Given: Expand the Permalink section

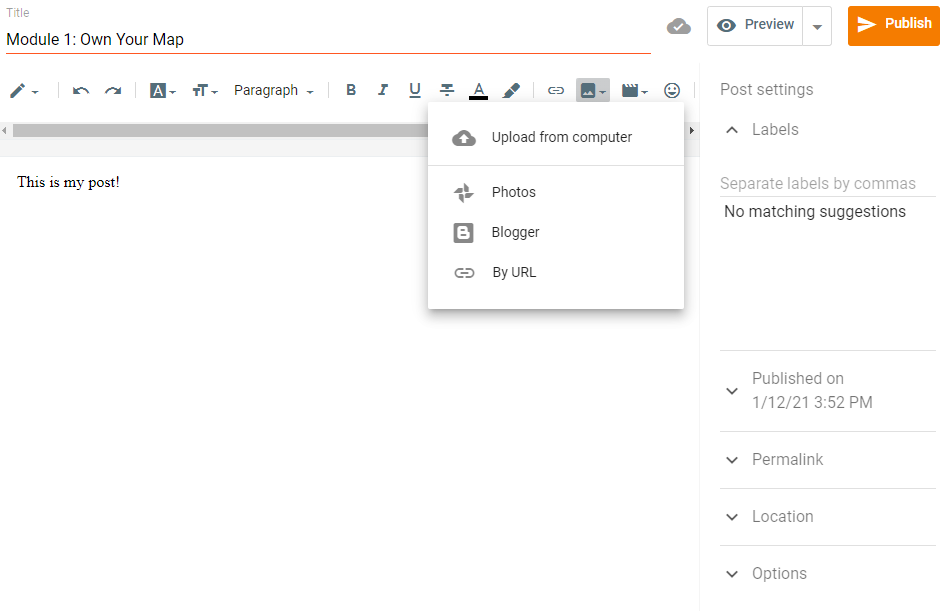Looking at the screenshot, I should coord(787,460).
